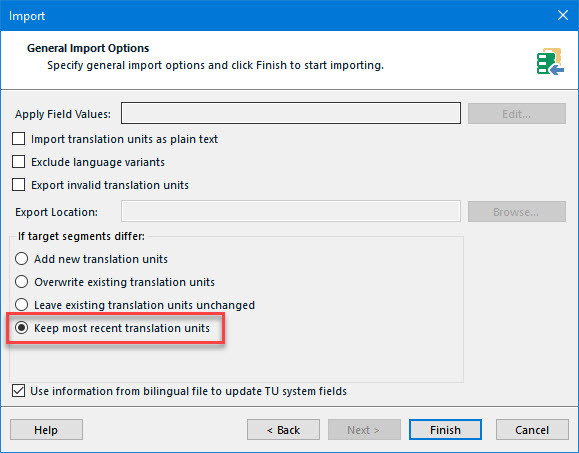Select Leave existing translation units unchanged
The image size is (579, 453).
tap(21, 305)
